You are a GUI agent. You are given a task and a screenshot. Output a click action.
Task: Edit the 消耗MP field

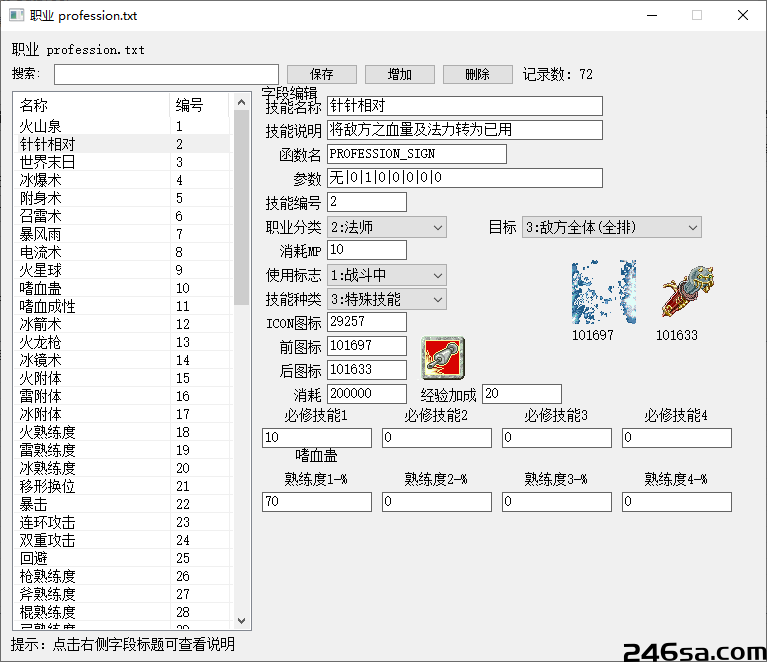367,250
